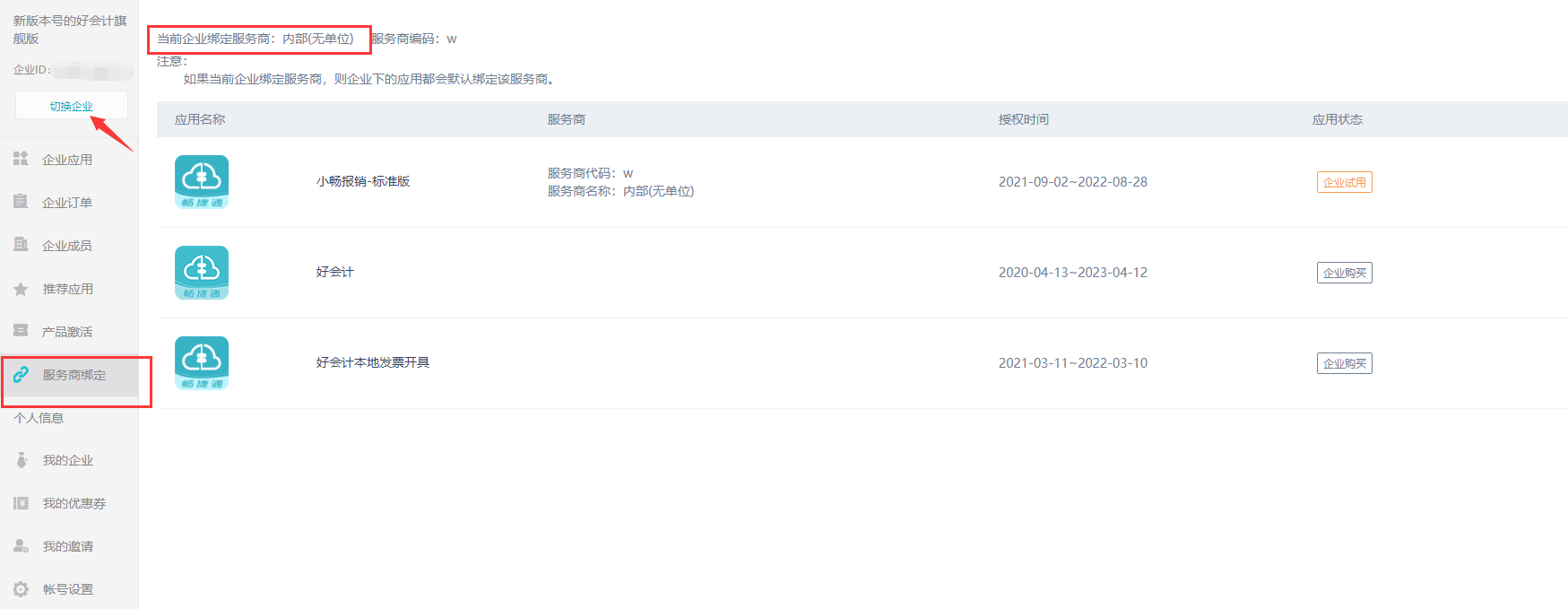
Task: Click the enterprise name 新版本号的好会计旗舰版
Action: 70,30
